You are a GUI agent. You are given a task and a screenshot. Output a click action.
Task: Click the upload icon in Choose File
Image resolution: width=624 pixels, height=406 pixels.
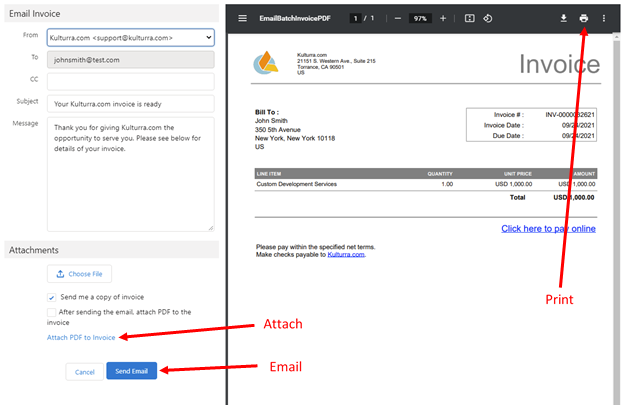tap(60, 274)
